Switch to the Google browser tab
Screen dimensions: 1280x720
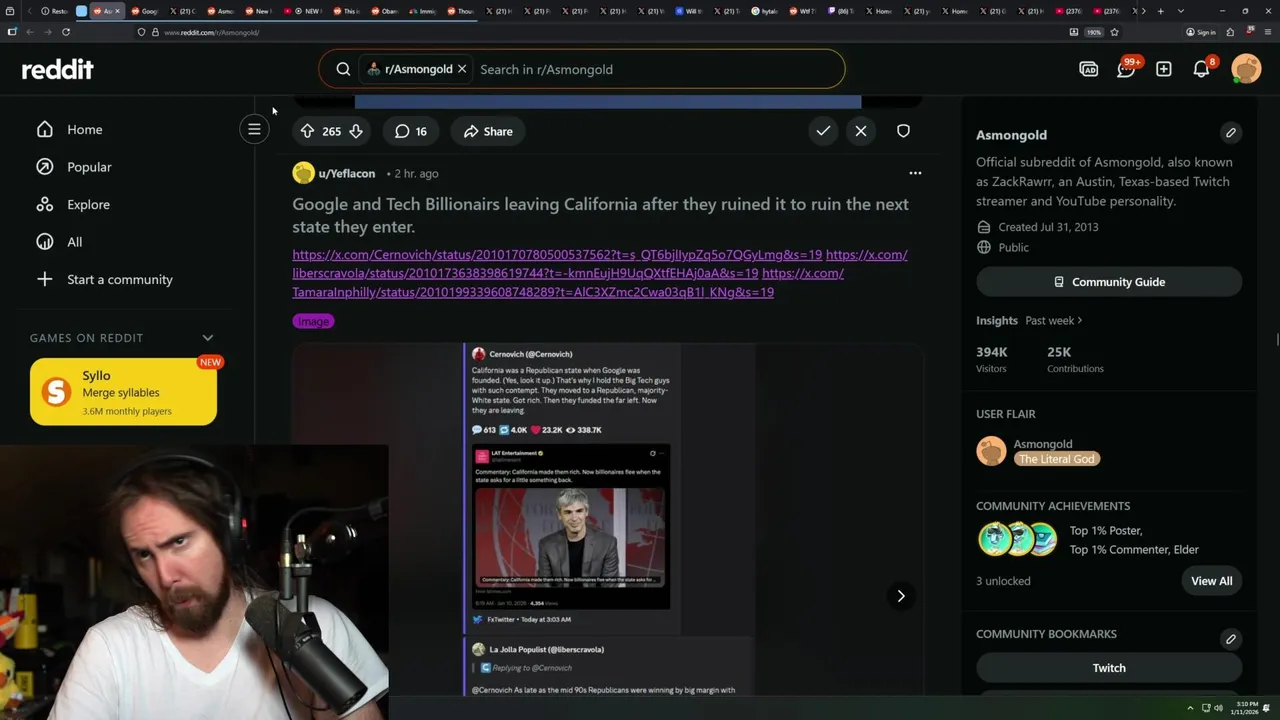(145, 11)
